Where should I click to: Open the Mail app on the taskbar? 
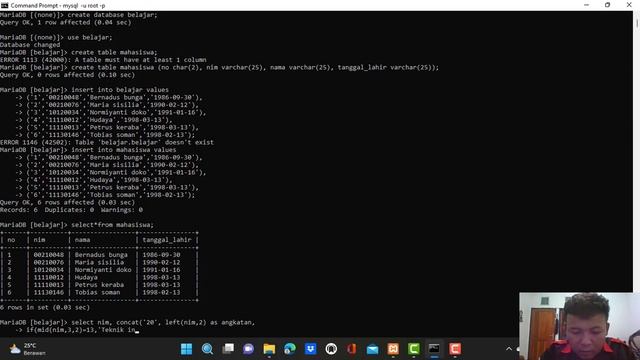372,349
